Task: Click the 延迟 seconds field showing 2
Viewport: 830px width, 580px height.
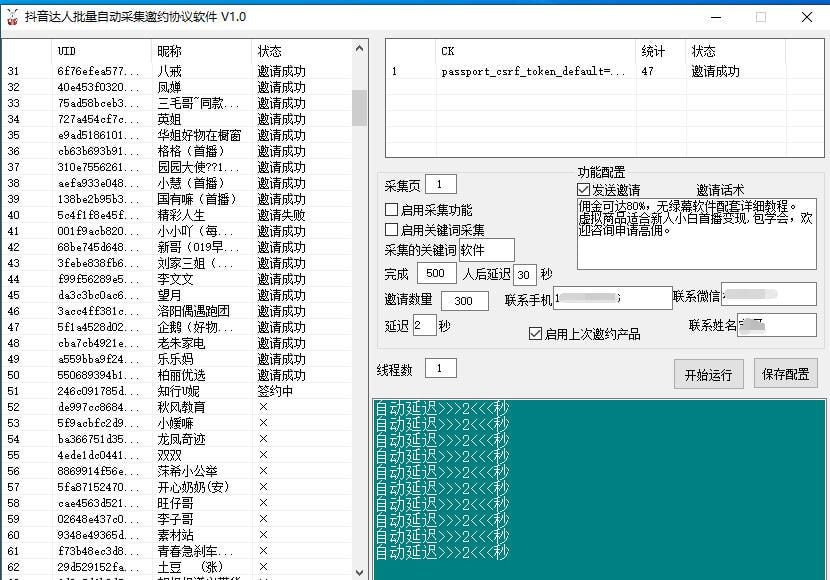Action: pos(425,325)
